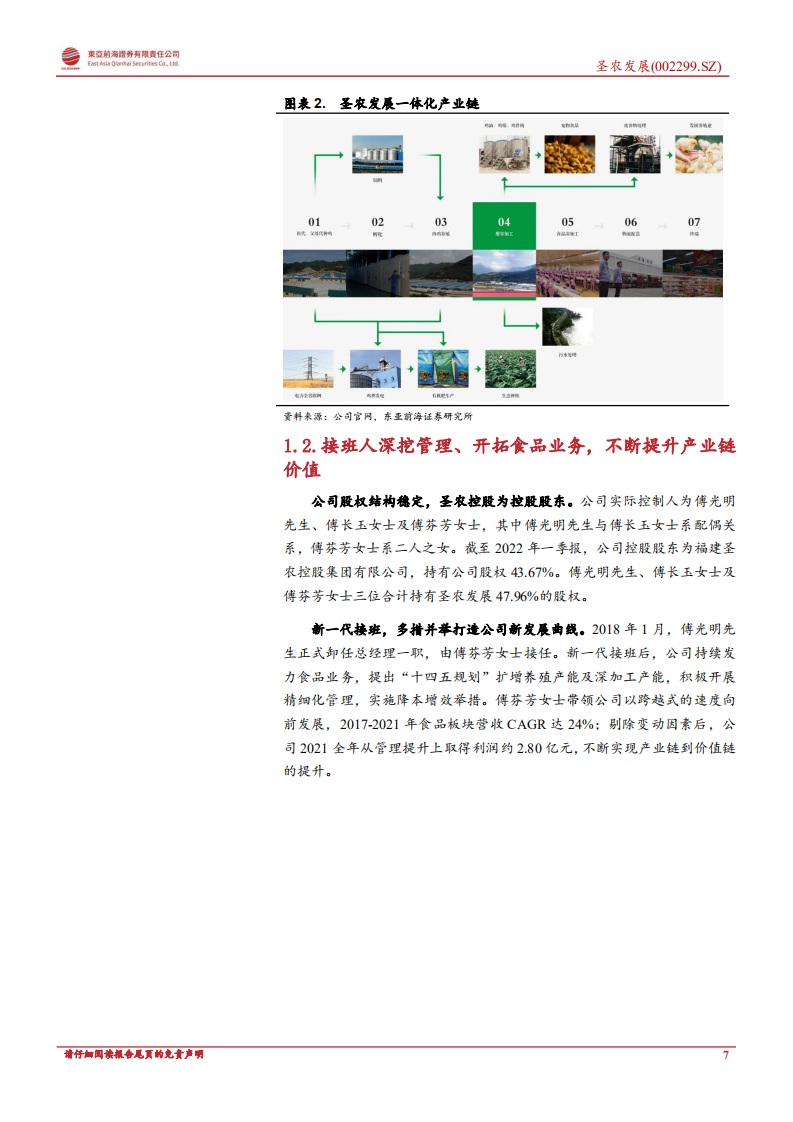The width and height of the screenshot is (793, 1122).
Task: Click the logistics photo with two men
Action: point(631,273)
